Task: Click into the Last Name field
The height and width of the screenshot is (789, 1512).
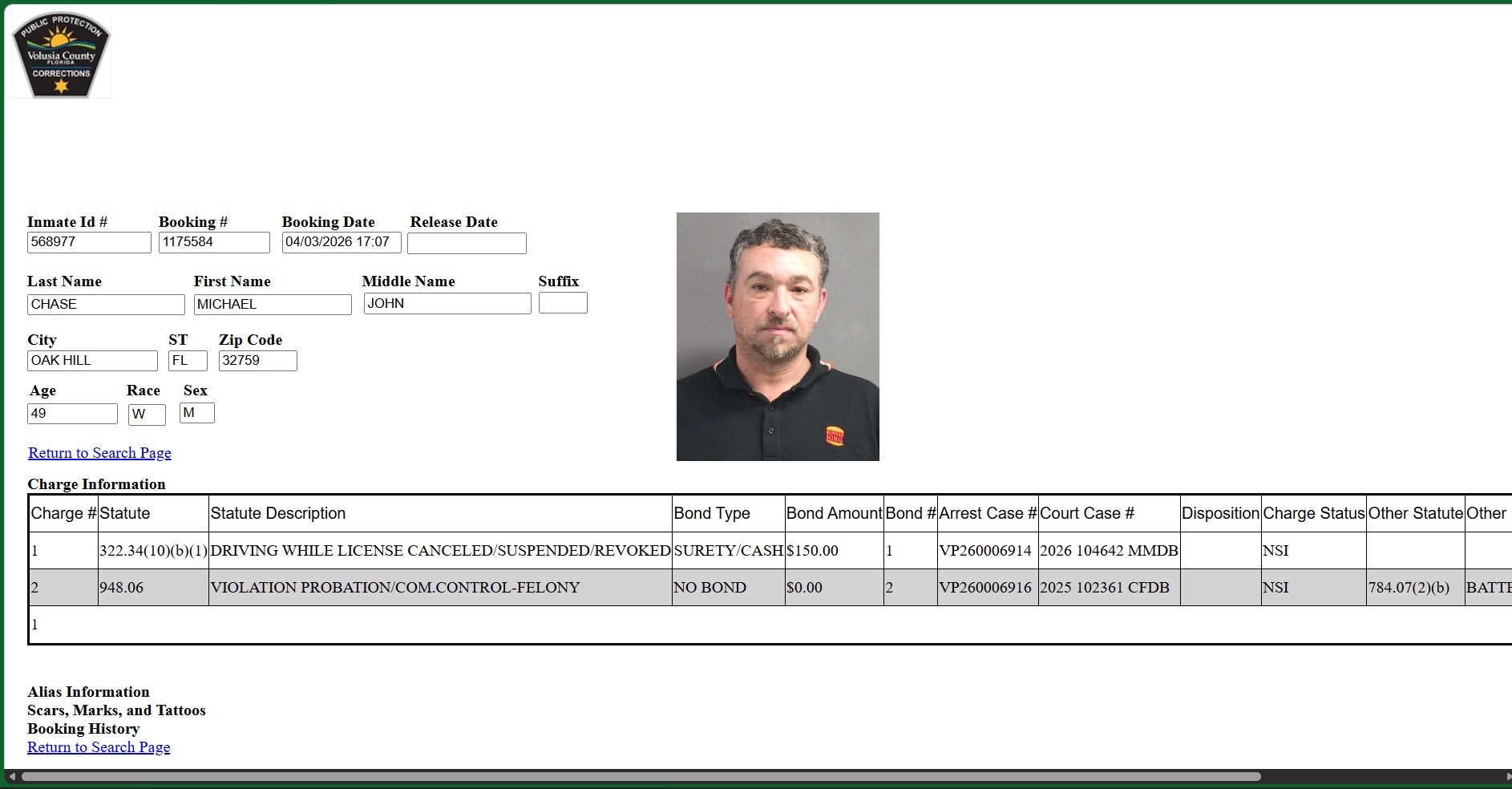Action: (106, 305)
